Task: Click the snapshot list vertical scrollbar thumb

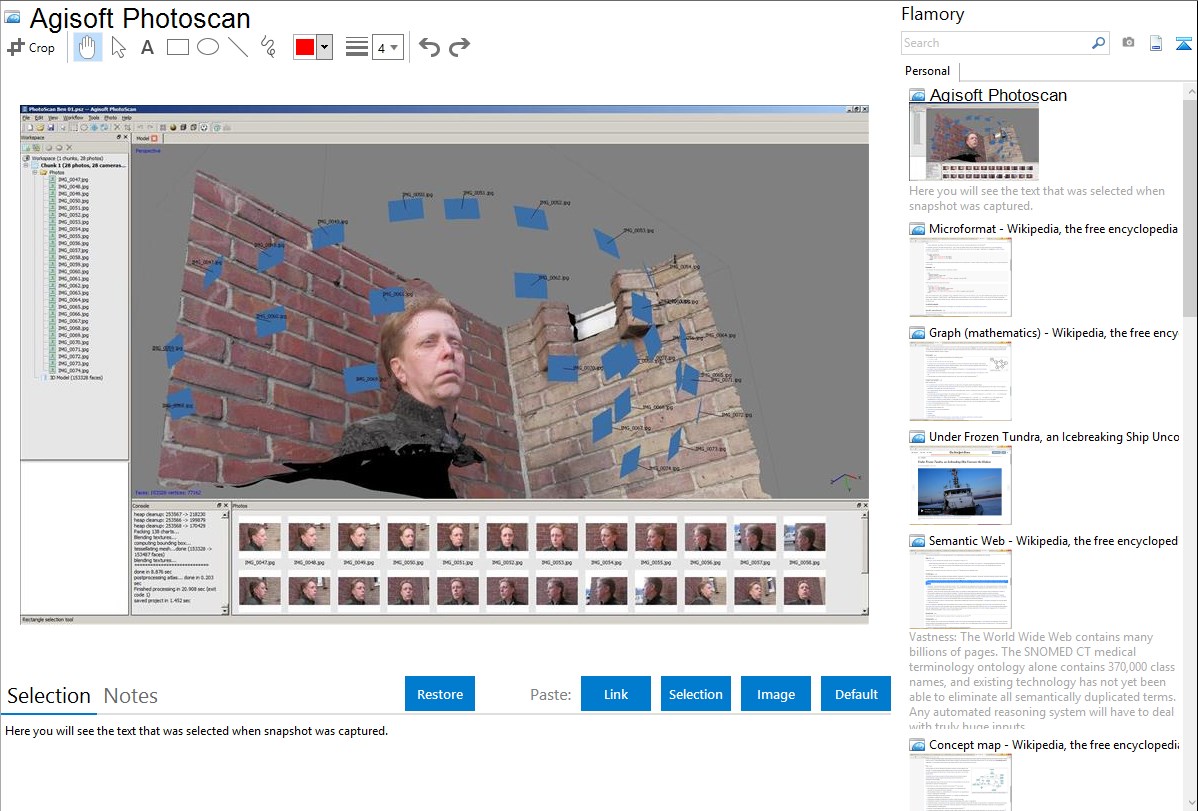Action: tap(1190, 207)
